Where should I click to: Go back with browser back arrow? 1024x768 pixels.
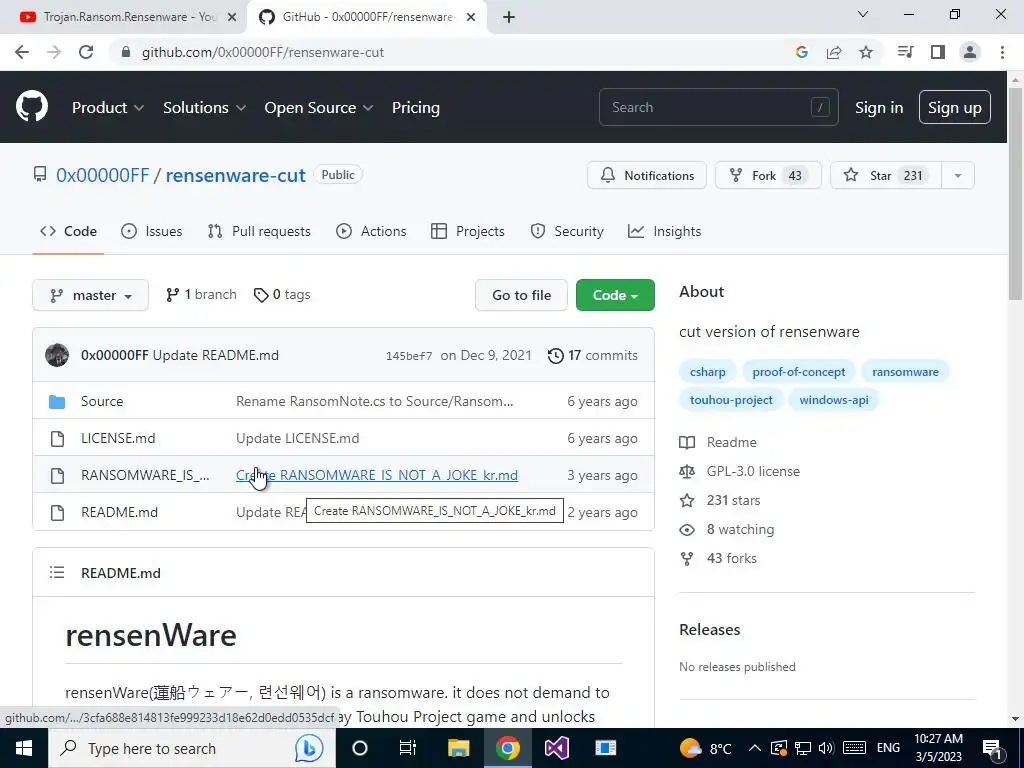point(22,52)
